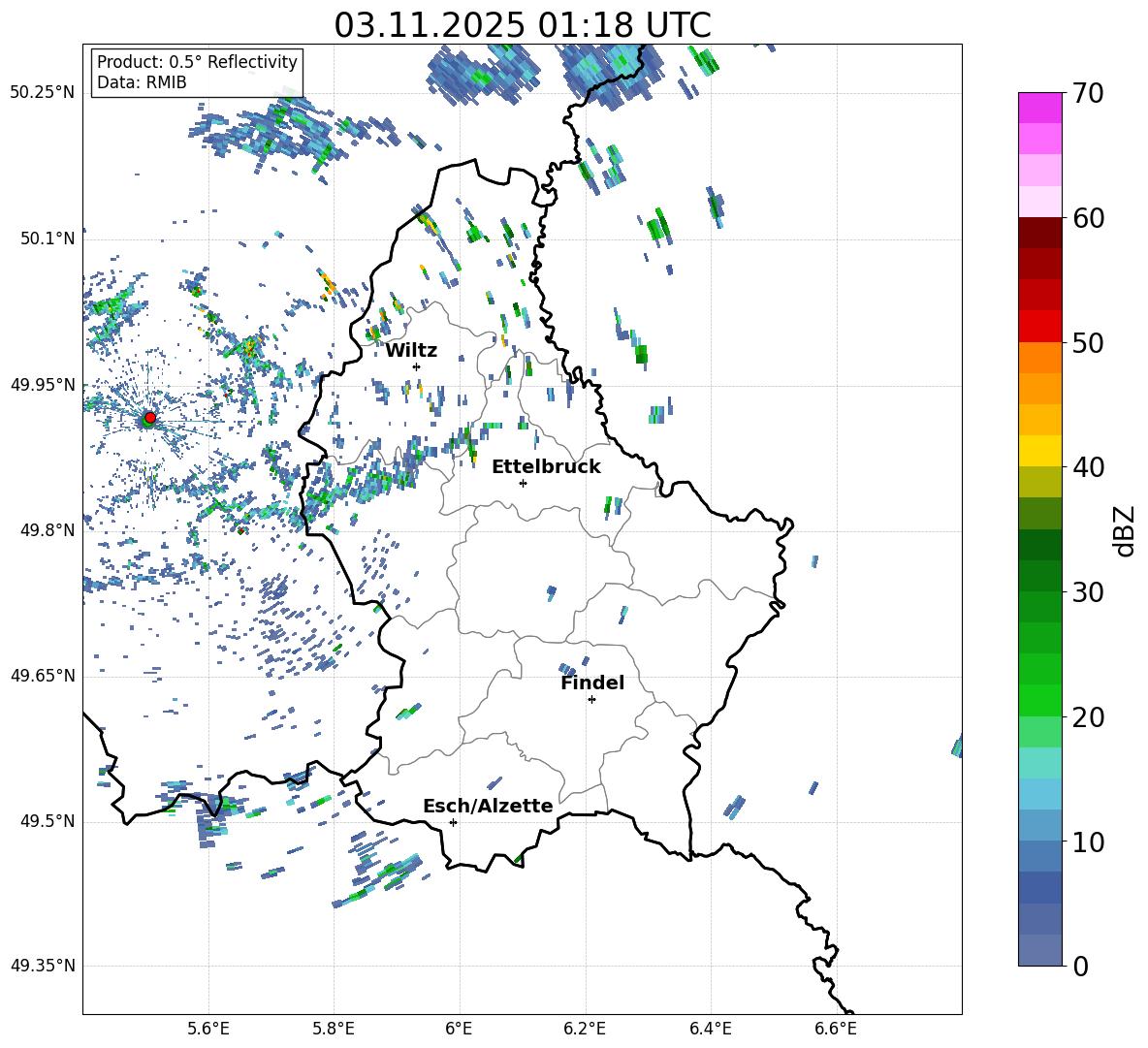Click the 50.25°N latitude tick label
1148x1048 pixels.
click(x=42, y=92)
